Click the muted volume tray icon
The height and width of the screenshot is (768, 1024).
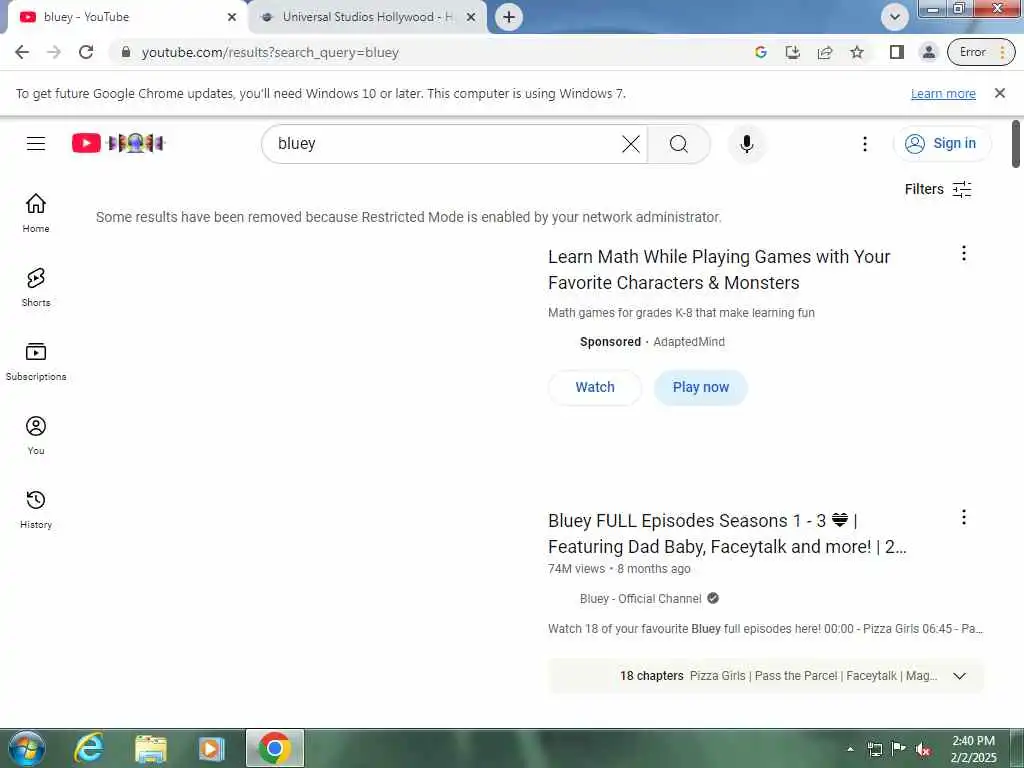[923, 749]
